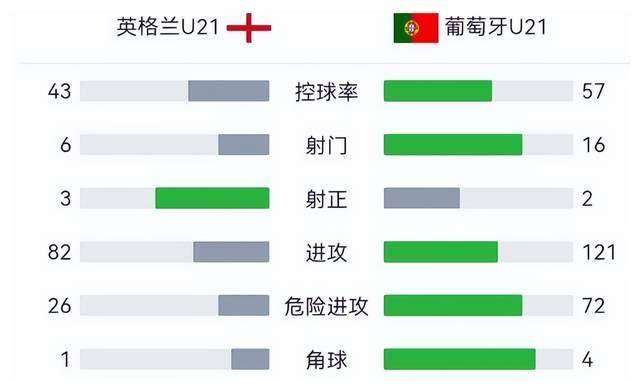Select the 葡萄牙U21 team name

tap(496, 27)
